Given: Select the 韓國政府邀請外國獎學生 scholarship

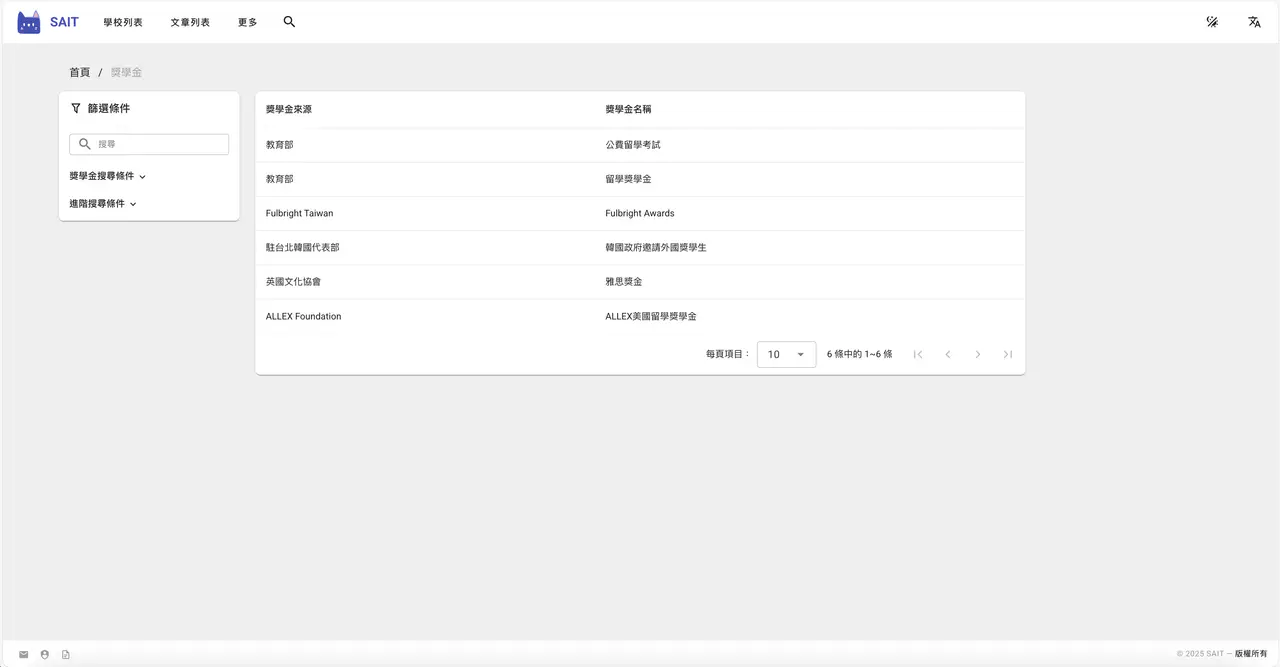Looking at the screenshot, I should (x=656, y=247).
